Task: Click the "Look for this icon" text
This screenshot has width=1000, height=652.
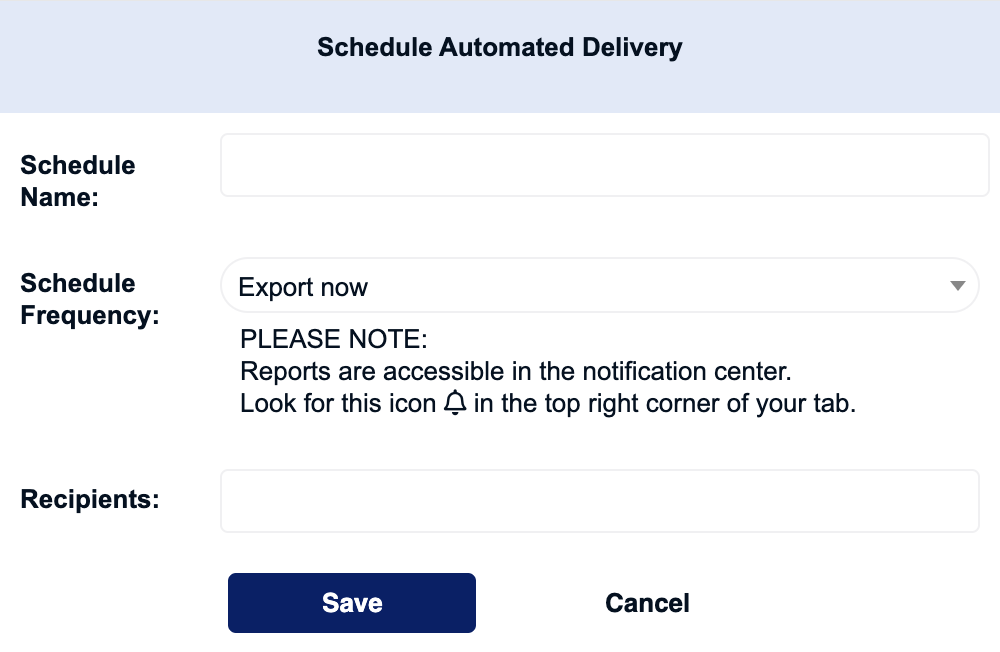Action: coord(338,403)
